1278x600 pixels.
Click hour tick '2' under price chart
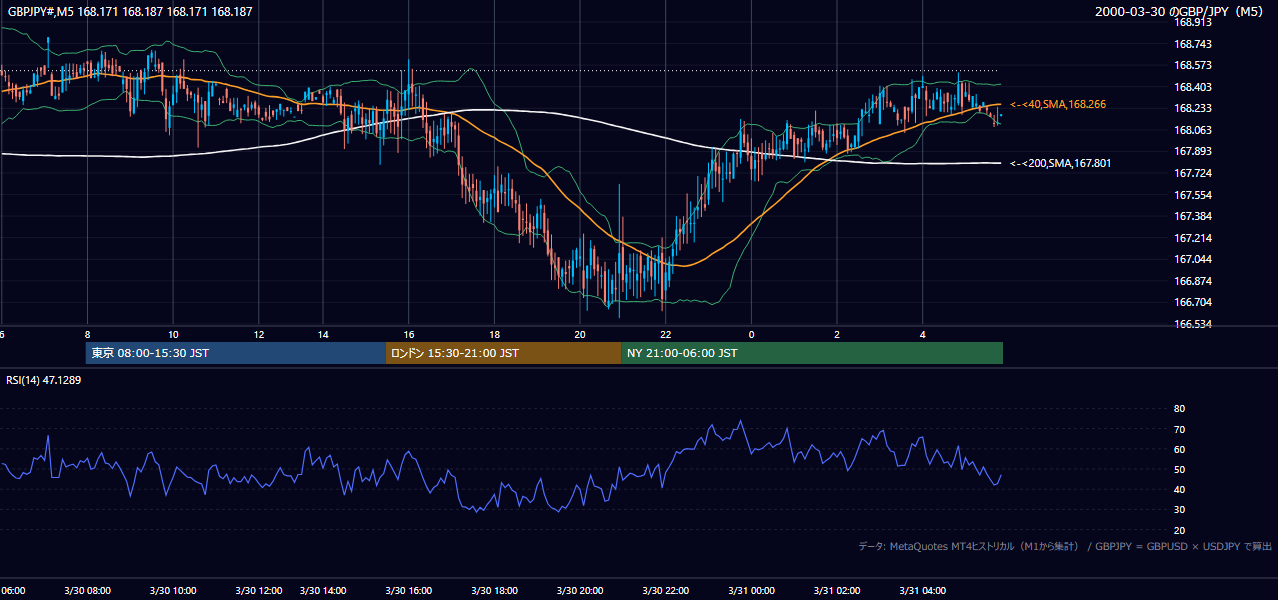pyautogui.click(x=837, y=334)
